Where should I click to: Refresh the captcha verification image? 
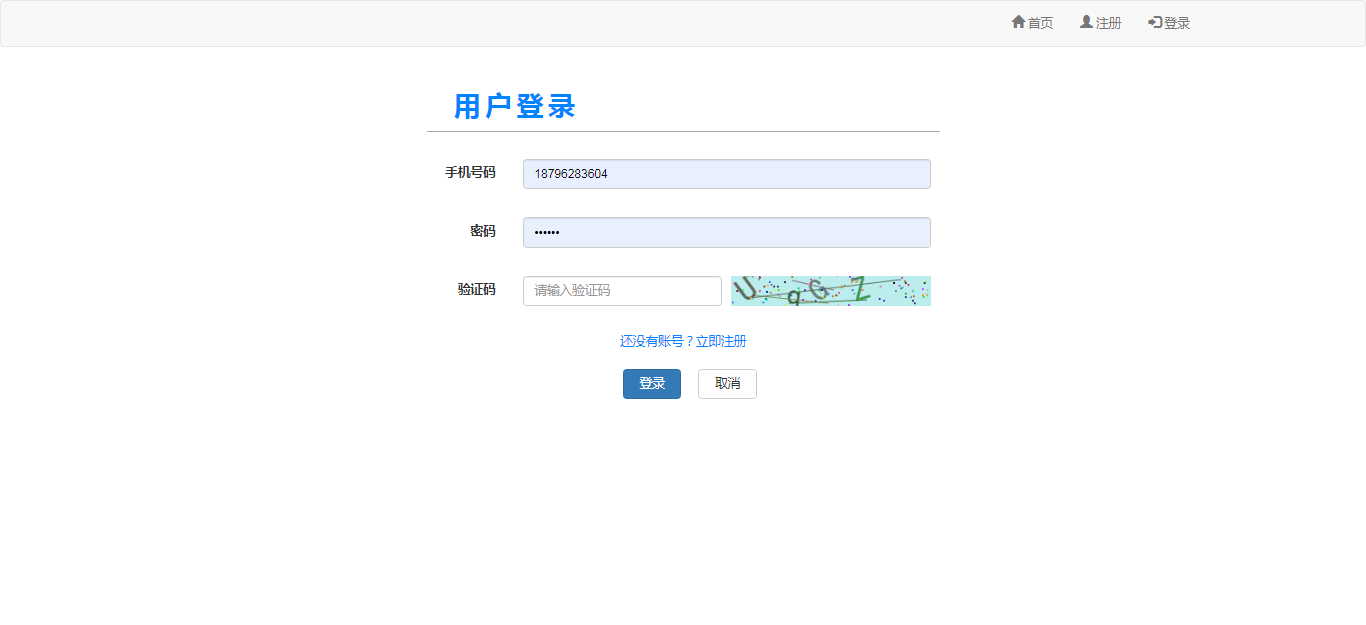pyautogui.click(x=830, y=291)
